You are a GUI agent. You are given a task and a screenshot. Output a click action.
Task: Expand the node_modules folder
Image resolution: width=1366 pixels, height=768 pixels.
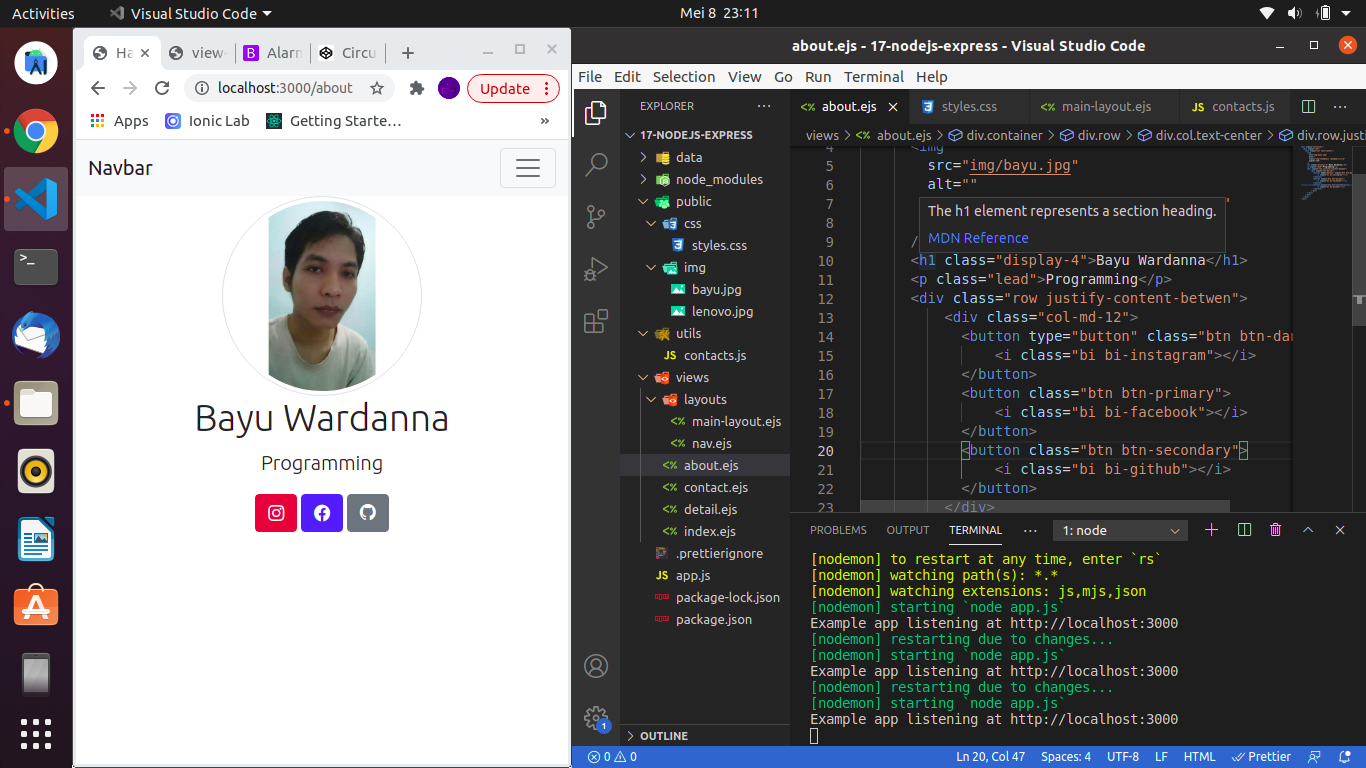point(718,179)
